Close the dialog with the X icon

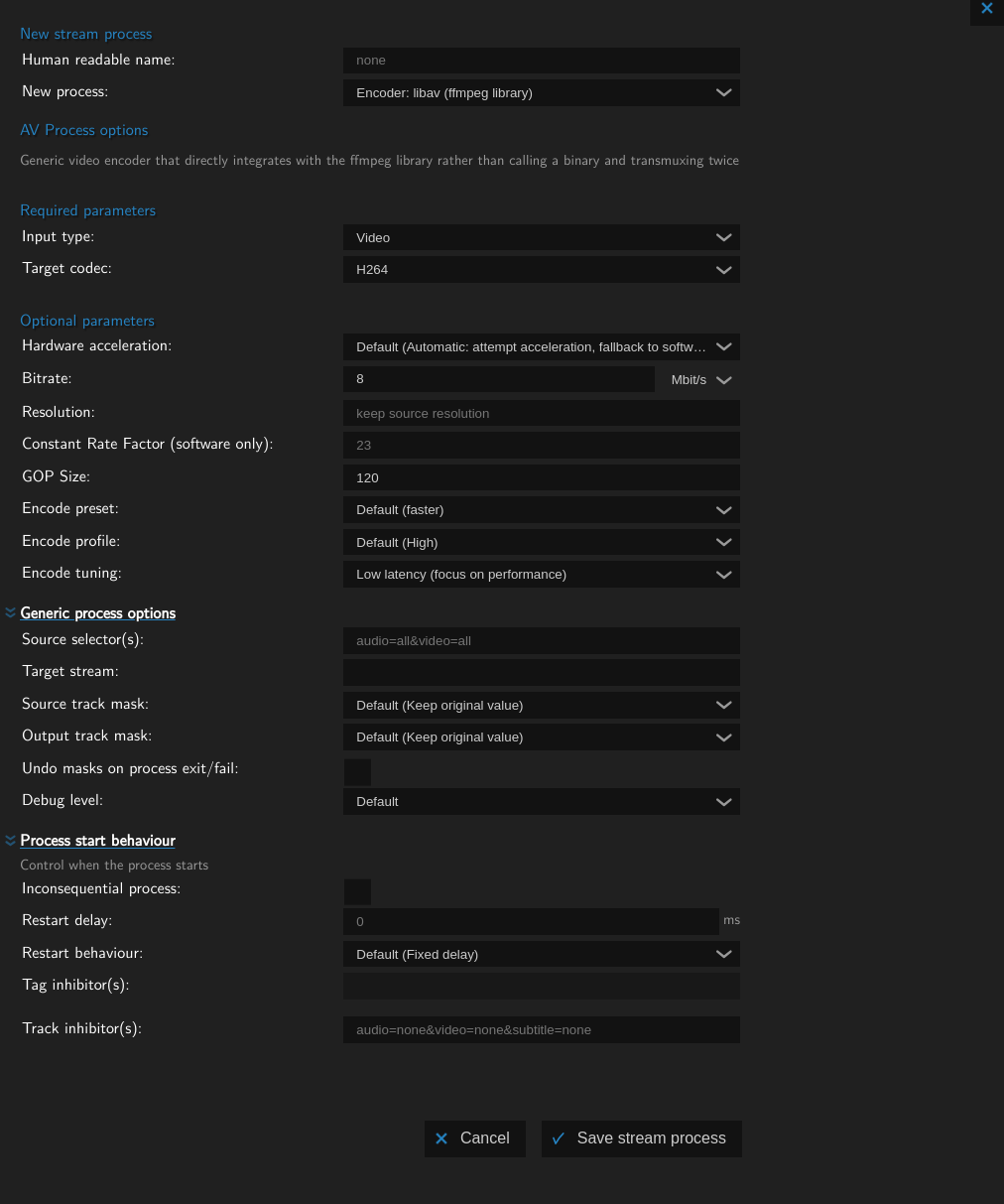[x=986, y=9]
